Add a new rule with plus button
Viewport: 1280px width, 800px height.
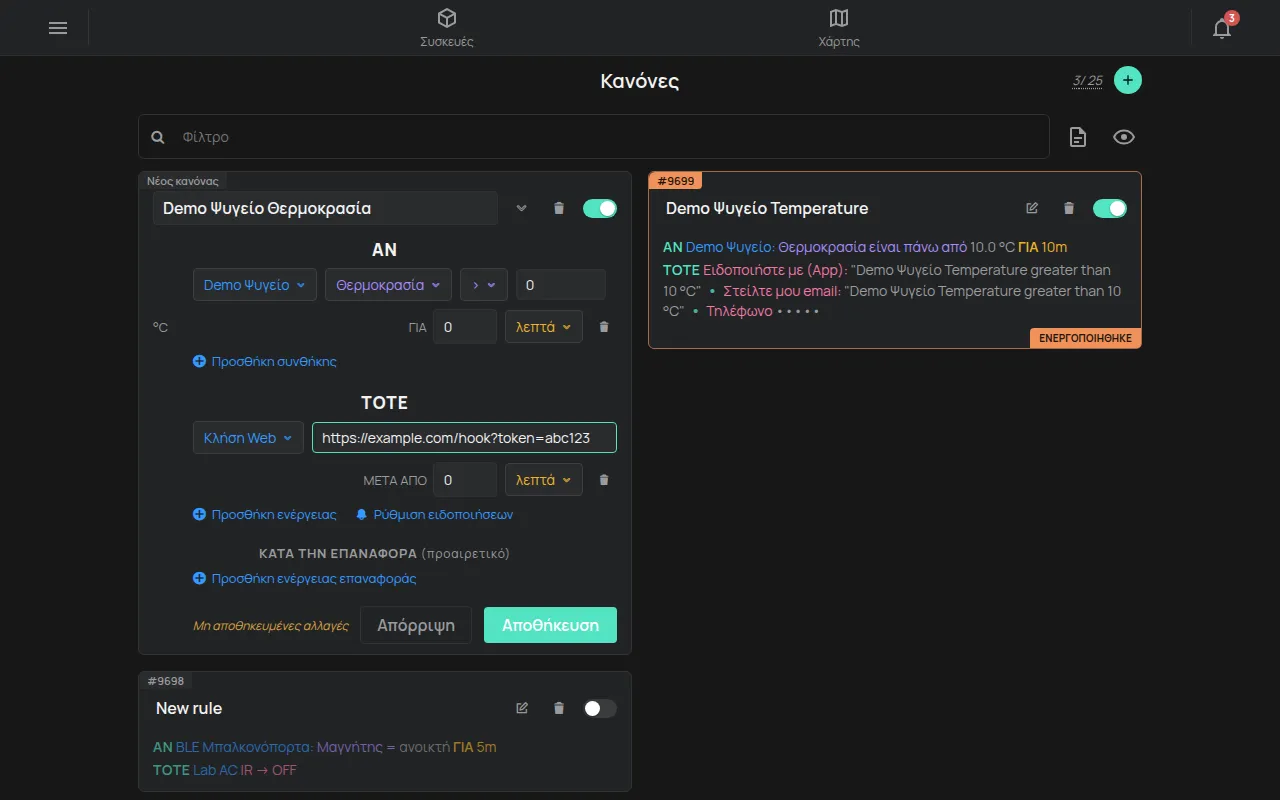coord(1128,80)
